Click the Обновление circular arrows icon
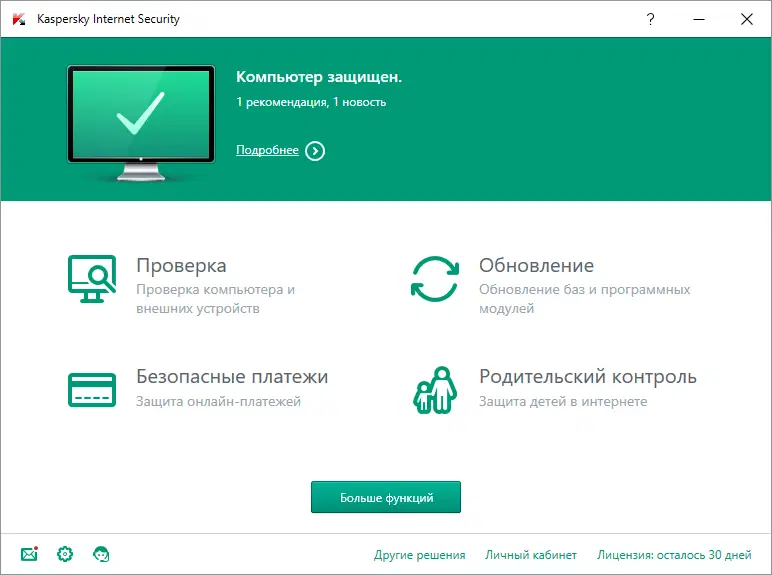Screen dimensions: 772x575 435,279
